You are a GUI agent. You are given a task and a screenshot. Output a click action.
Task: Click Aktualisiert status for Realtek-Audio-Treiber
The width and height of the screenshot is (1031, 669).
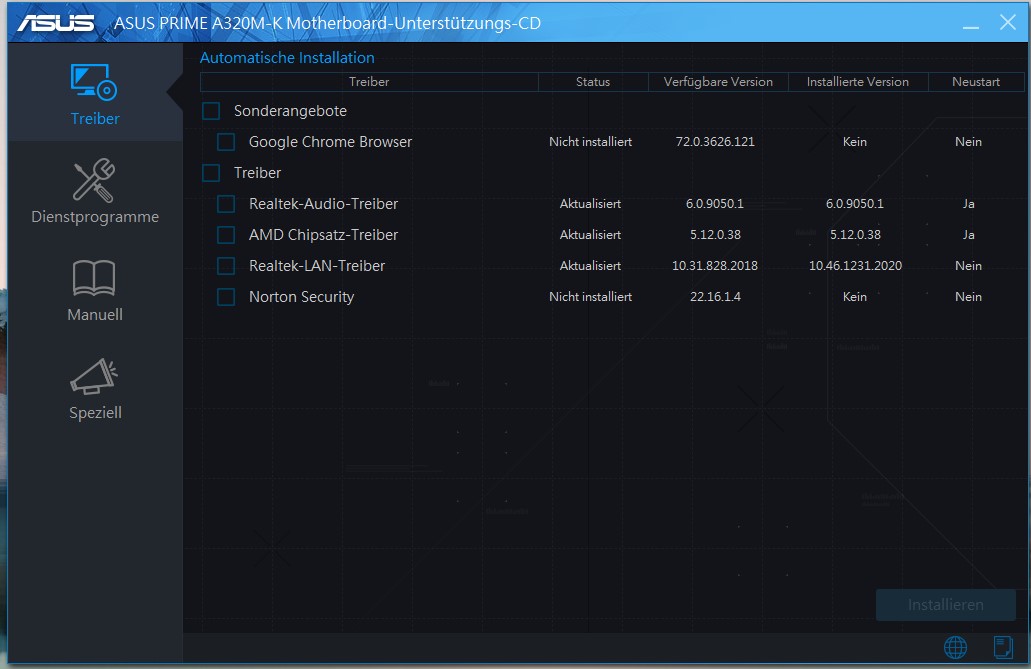tap(590, 203)
